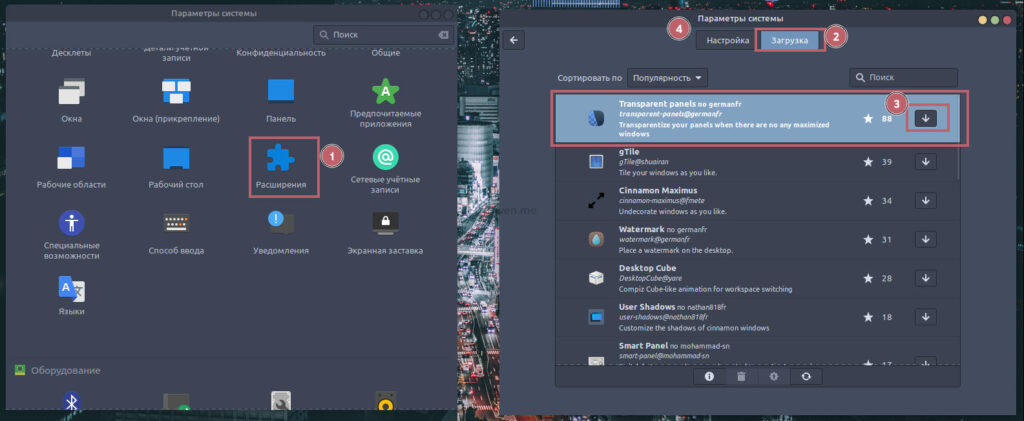Download the gTile extension
Screen dimensions: 1024x421
925,162
